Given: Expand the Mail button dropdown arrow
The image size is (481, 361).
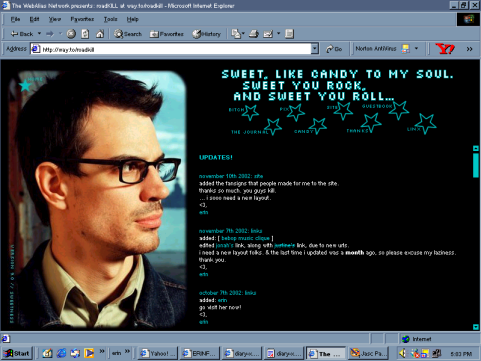Looking at the screenshot, I should [x=279, y=33].
